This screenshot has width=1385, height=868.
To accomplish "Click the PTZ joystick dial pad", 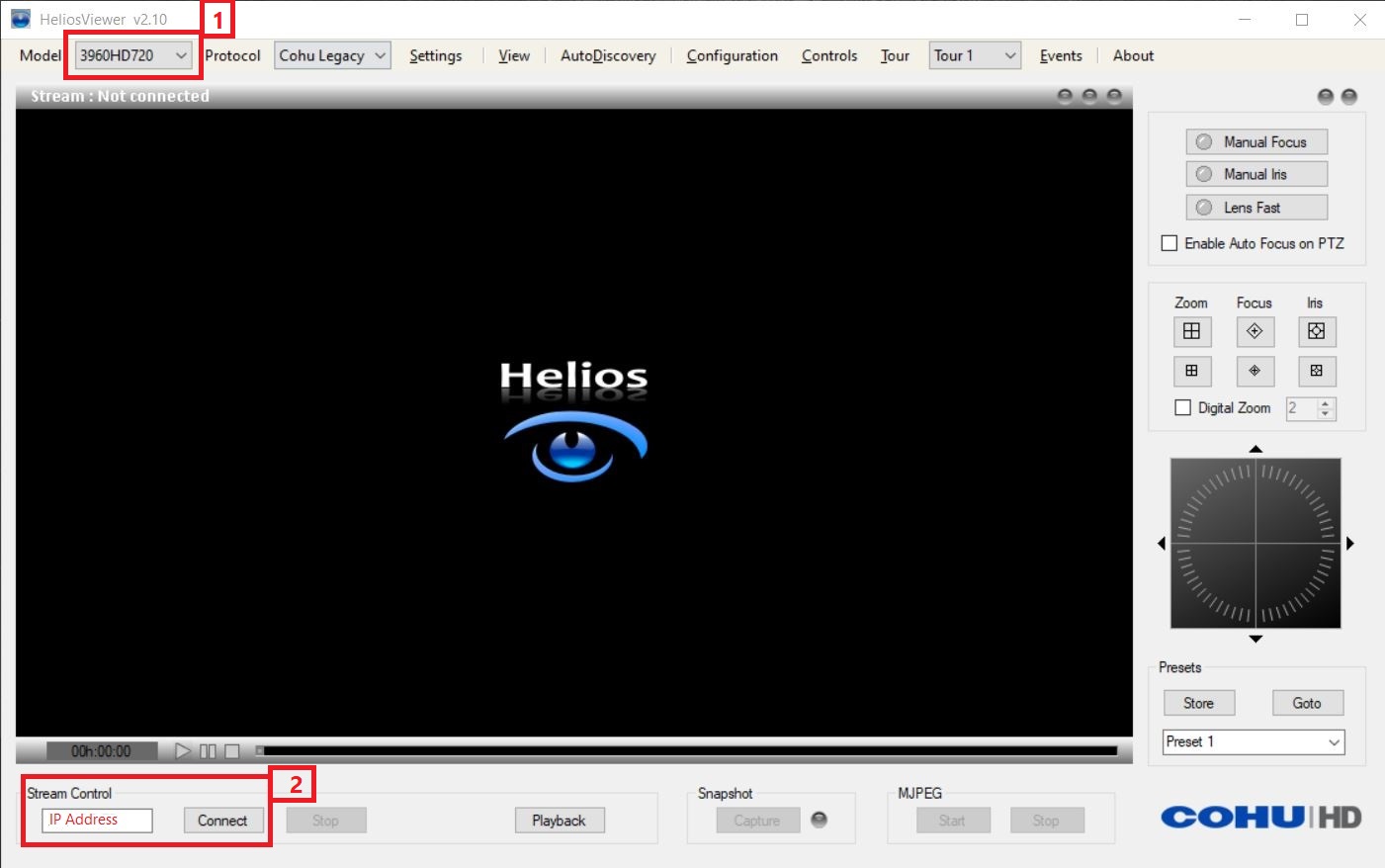I will click(x=1255, y=543).
